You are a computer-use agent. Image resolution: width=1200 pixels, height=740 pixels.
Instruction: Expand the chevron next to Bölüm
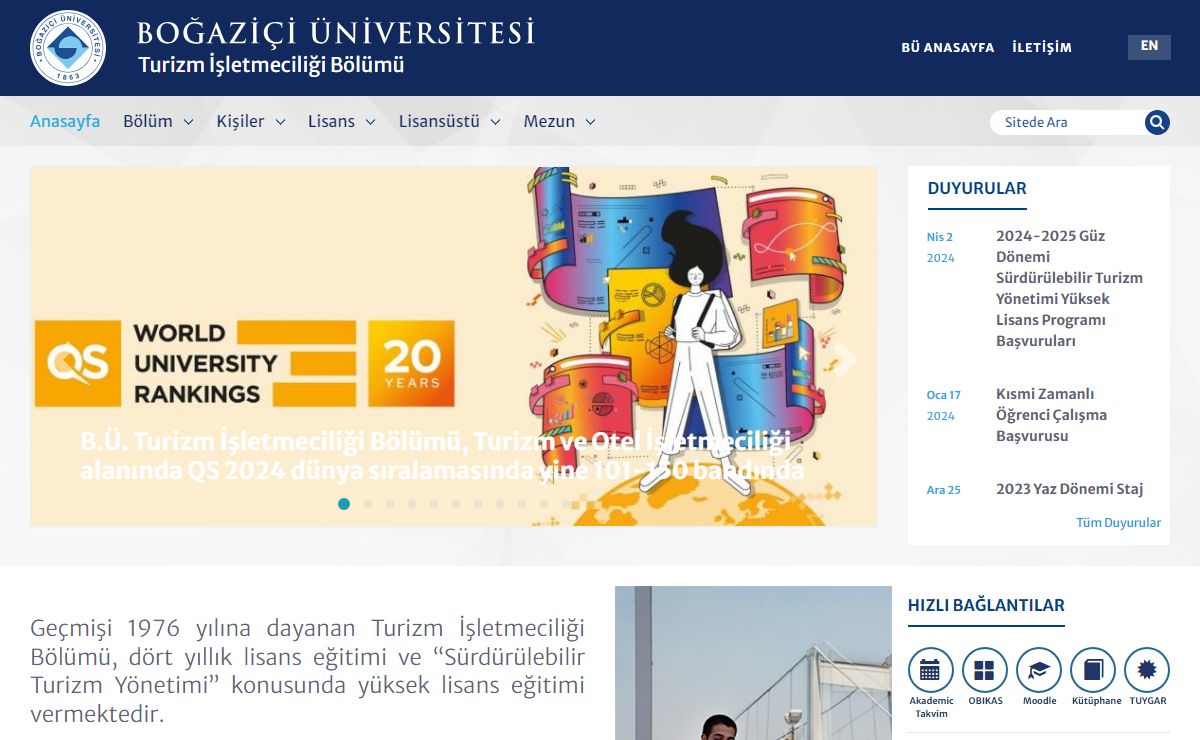click(188, 122)
